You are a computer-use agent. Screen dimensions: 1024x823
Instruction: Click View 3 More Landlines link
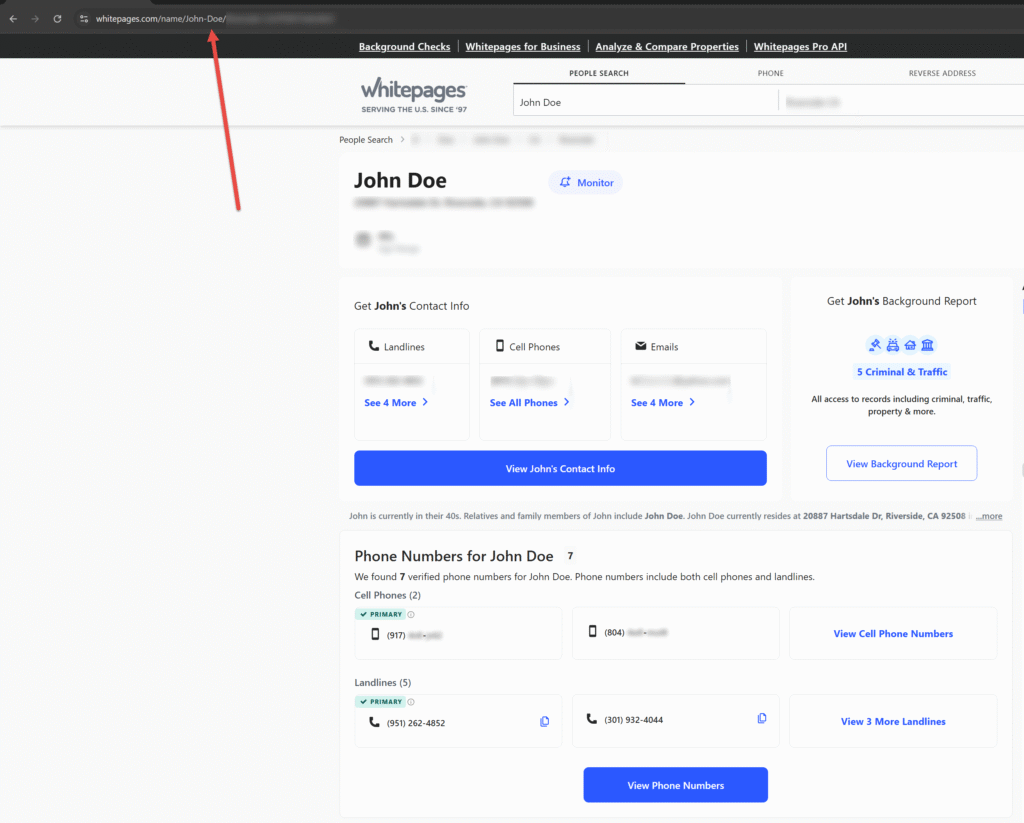893,721
